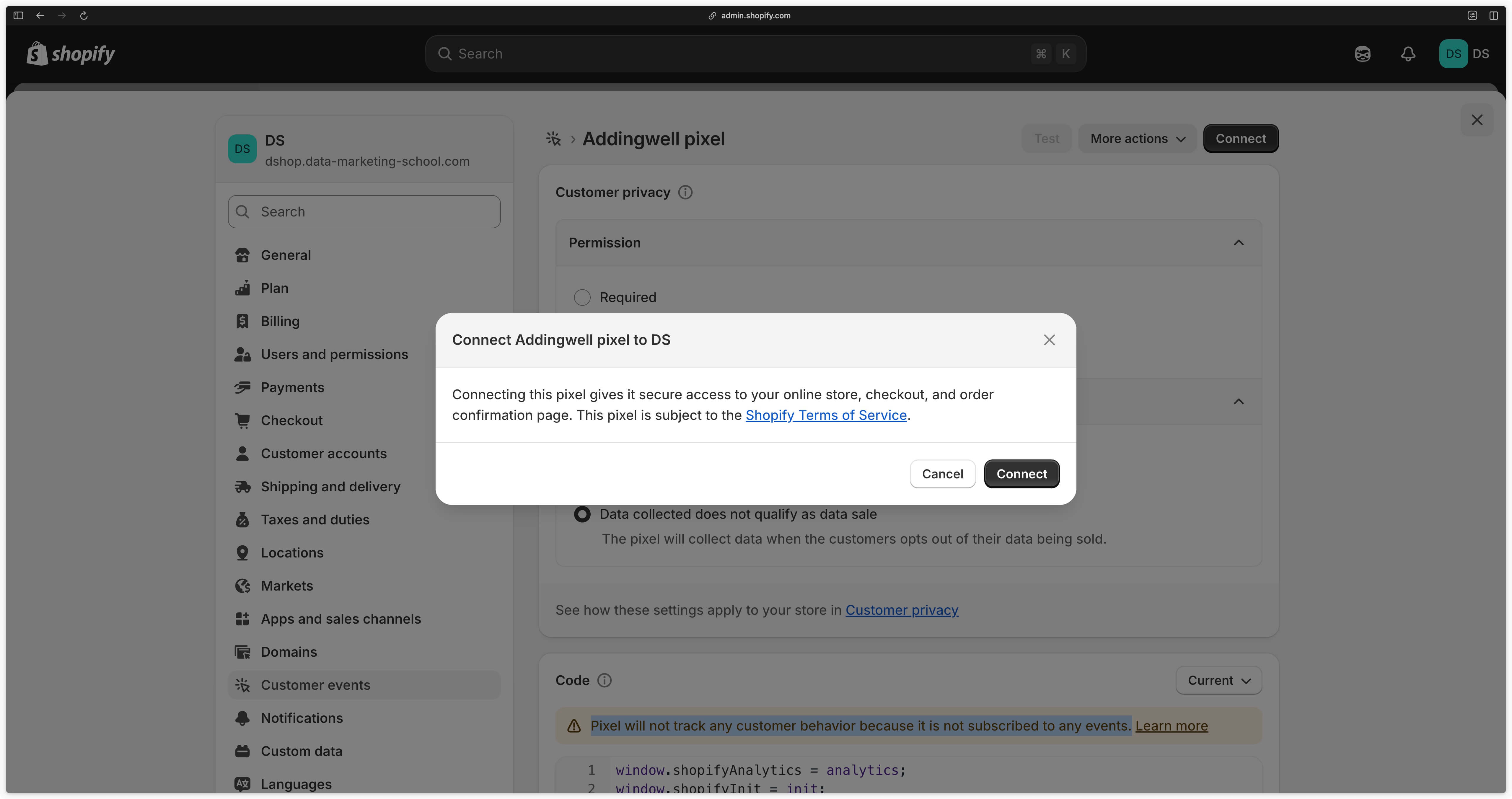This screenshot has height=799, width=1512.
Task: Show Code info tooltip
Action: [x=604, y=680]
